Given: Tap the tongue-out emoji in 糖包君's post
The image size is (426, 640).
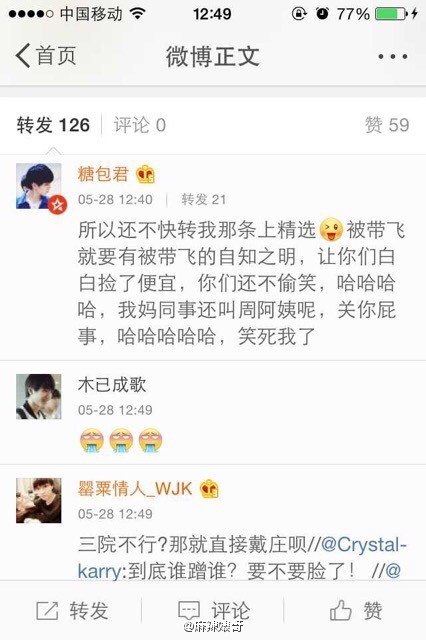Looking at the screenshot, I should (x=331, y=230).
